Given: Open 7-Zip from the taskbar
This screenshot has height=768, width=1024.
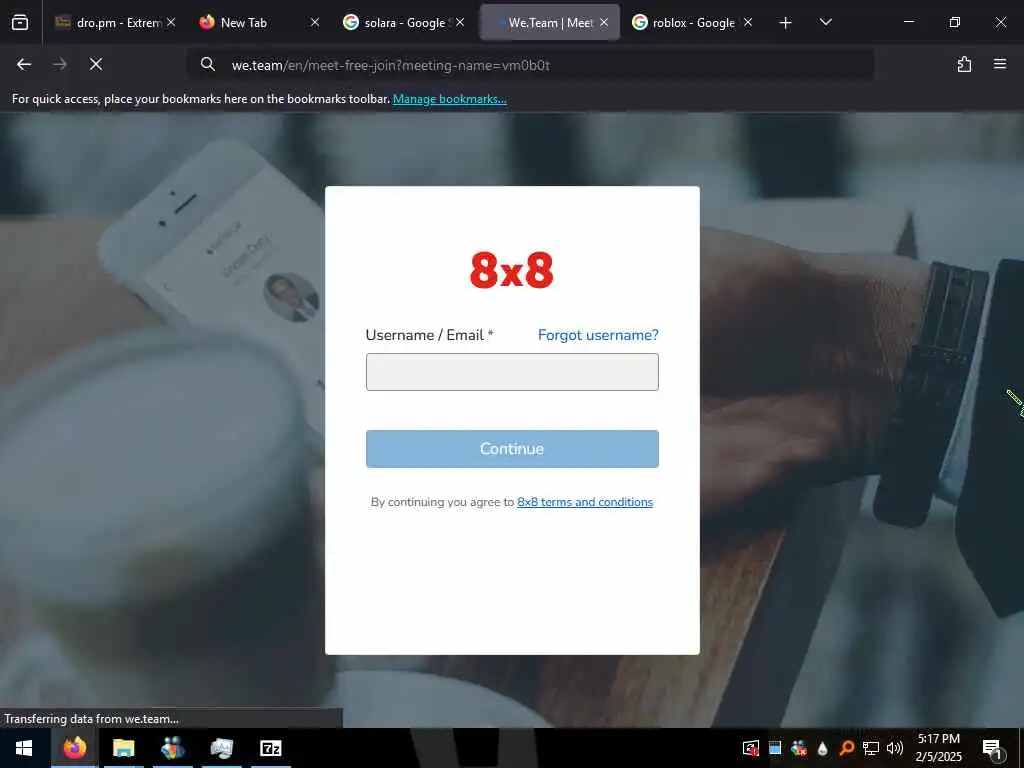Looking at the screenshot, I should [x=270, y=748].
